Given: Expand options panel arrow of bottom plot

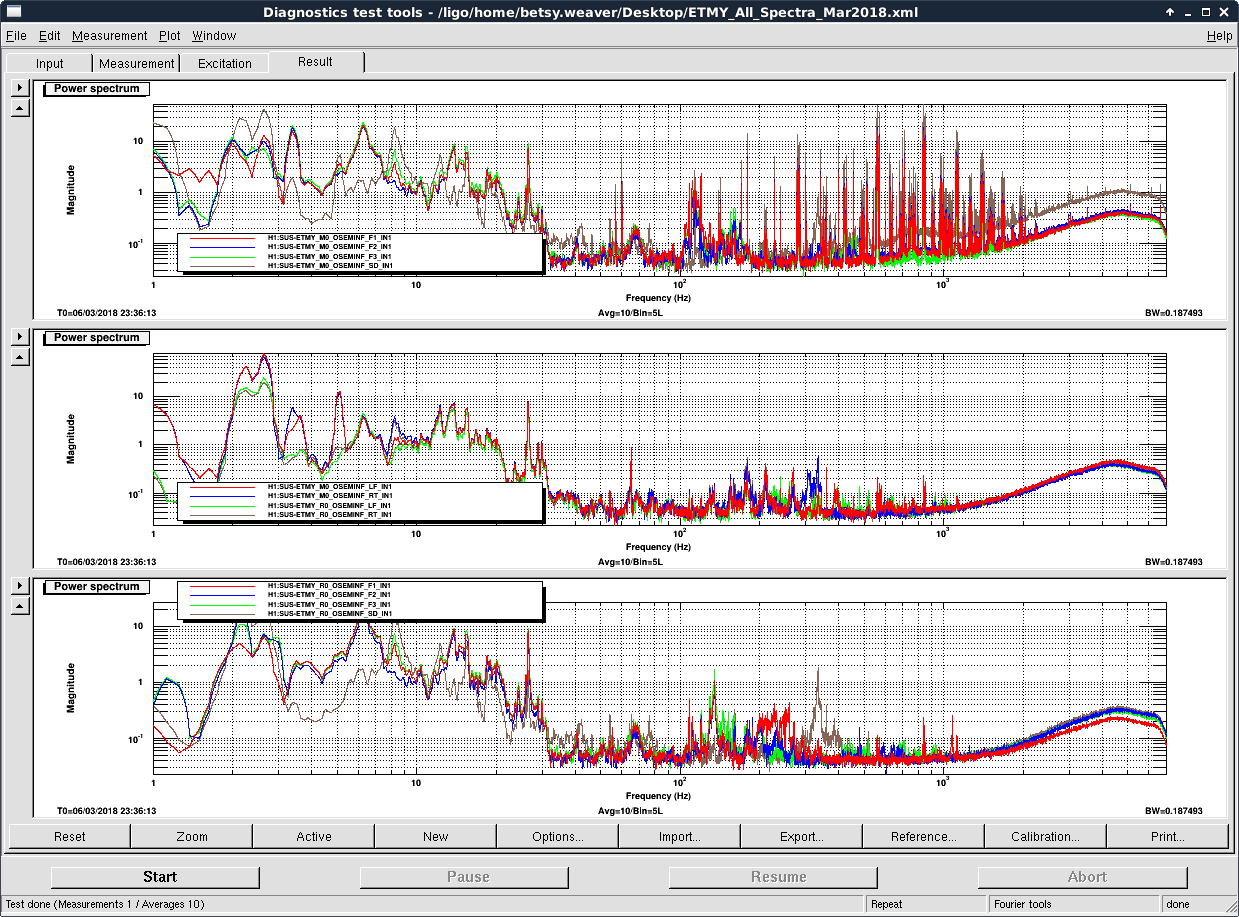Looking at the screenshot, I should (x=20, y=586).
